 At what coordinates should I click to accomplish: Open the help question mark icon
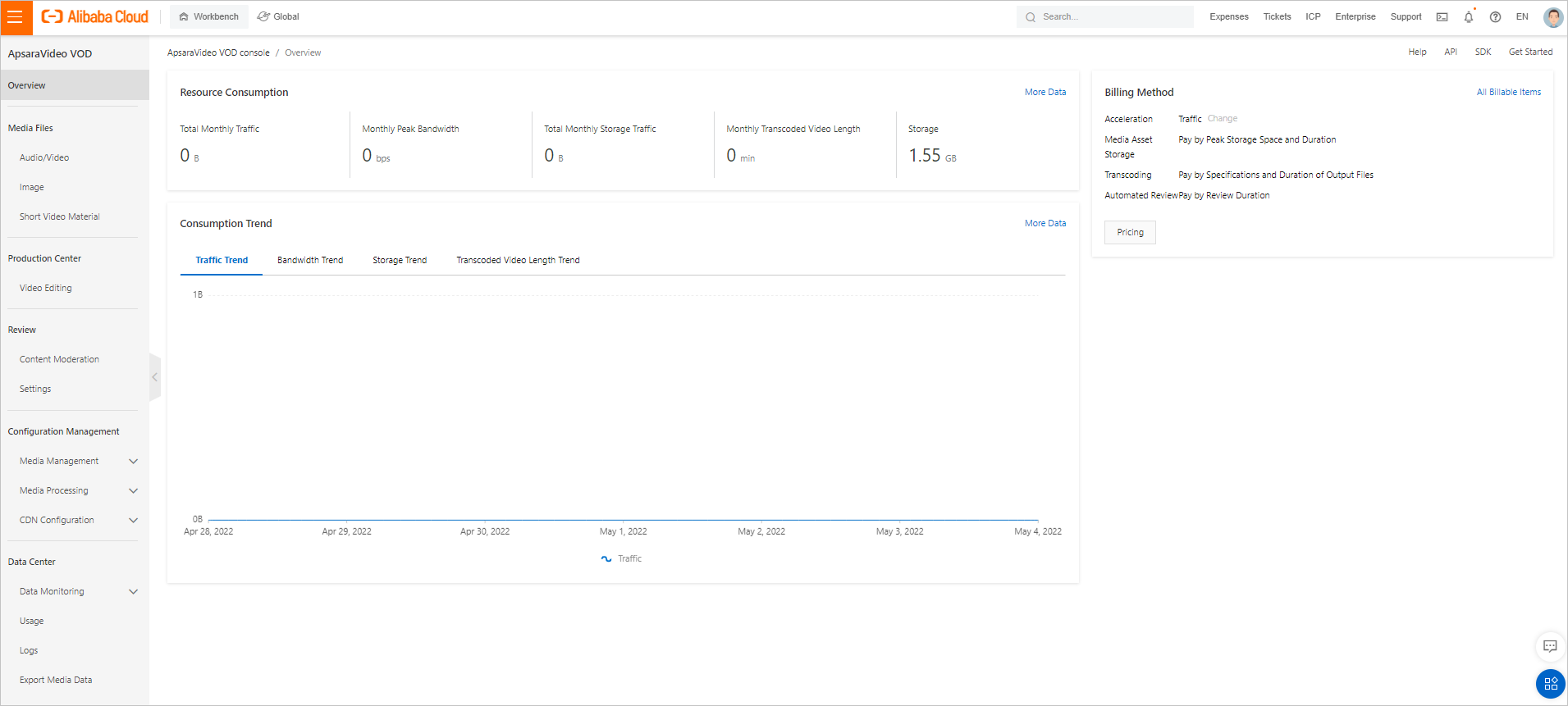coord(1495,17)
